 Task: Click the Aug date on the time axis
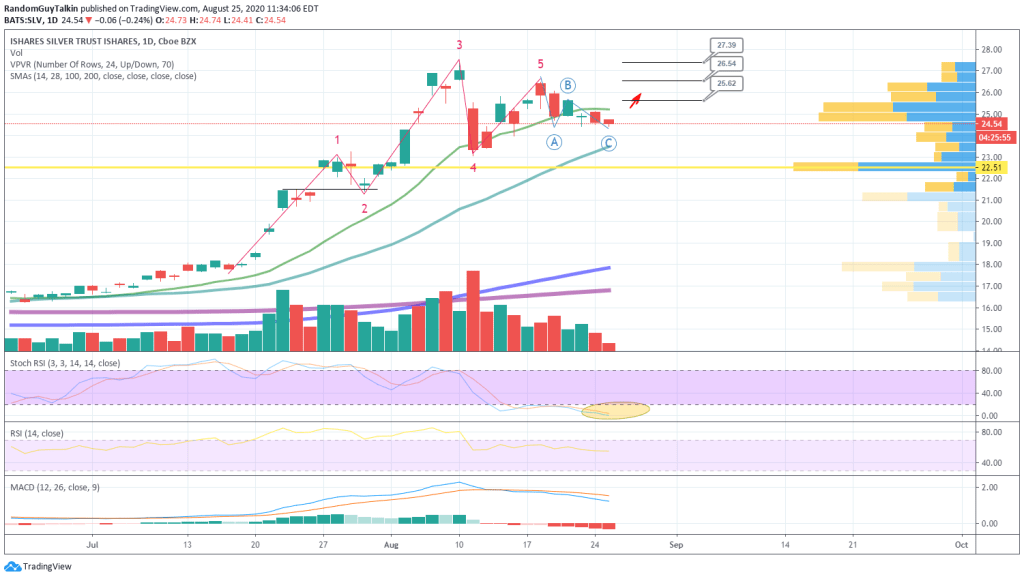coord(392,546)
